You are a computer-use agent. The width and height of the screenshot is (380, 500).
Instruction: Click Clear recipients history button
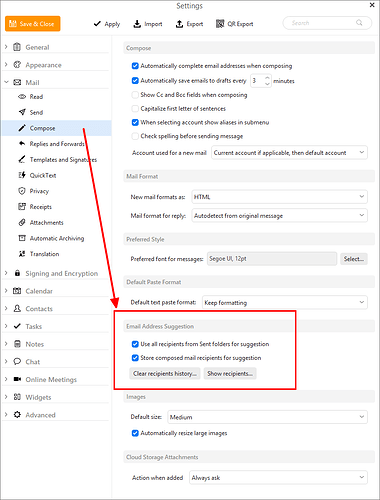[x=165, y=374]
